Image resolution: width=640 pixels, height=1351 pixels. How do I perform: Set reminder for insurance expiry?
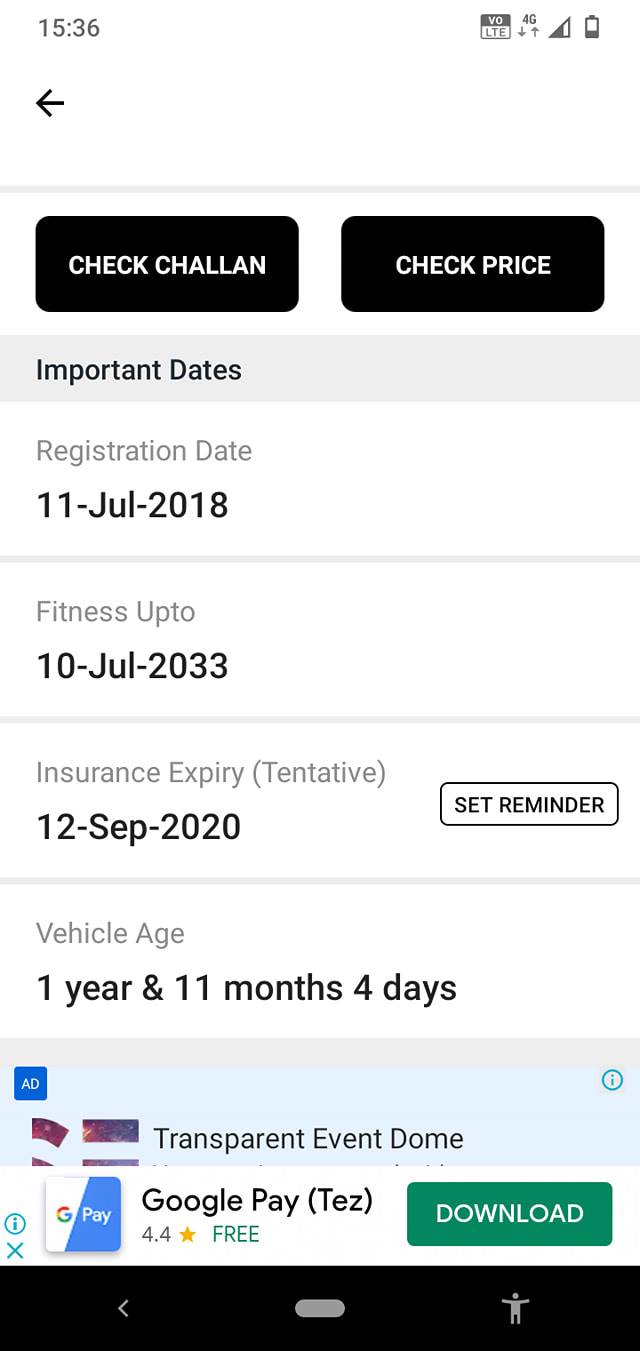[x=529, y=804]
